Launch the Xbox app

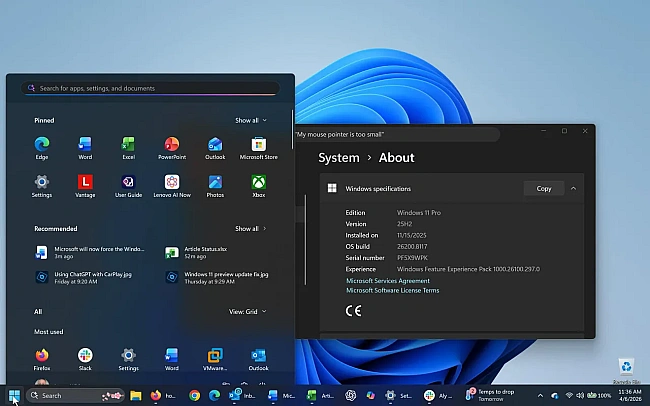[258, 184]
